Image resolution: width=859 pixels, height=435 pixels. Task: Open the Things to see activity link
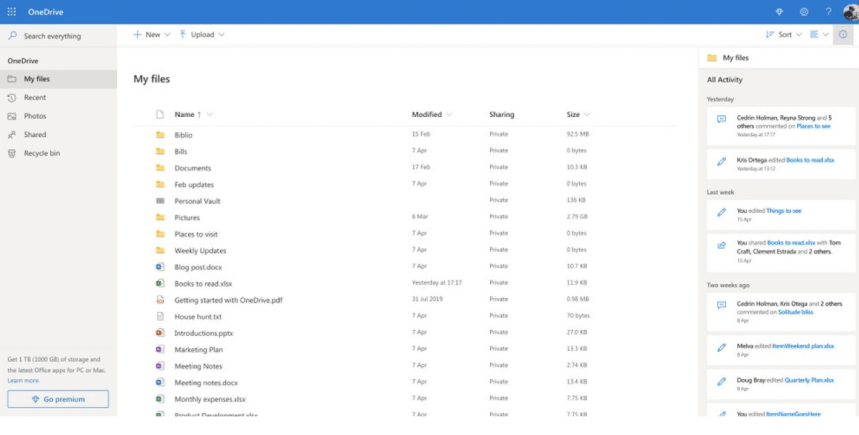(x=784, y=210)
